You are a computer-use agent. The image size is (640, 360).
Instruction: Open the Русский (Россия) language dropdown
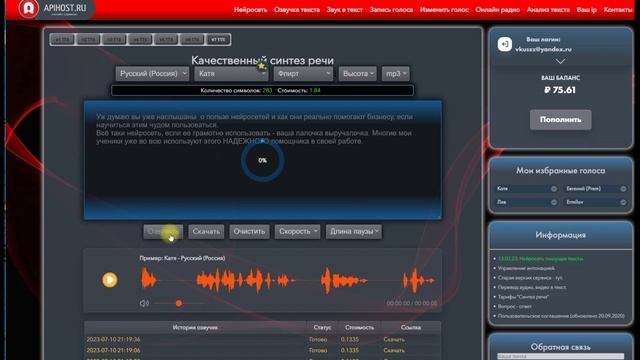point(152,74)
